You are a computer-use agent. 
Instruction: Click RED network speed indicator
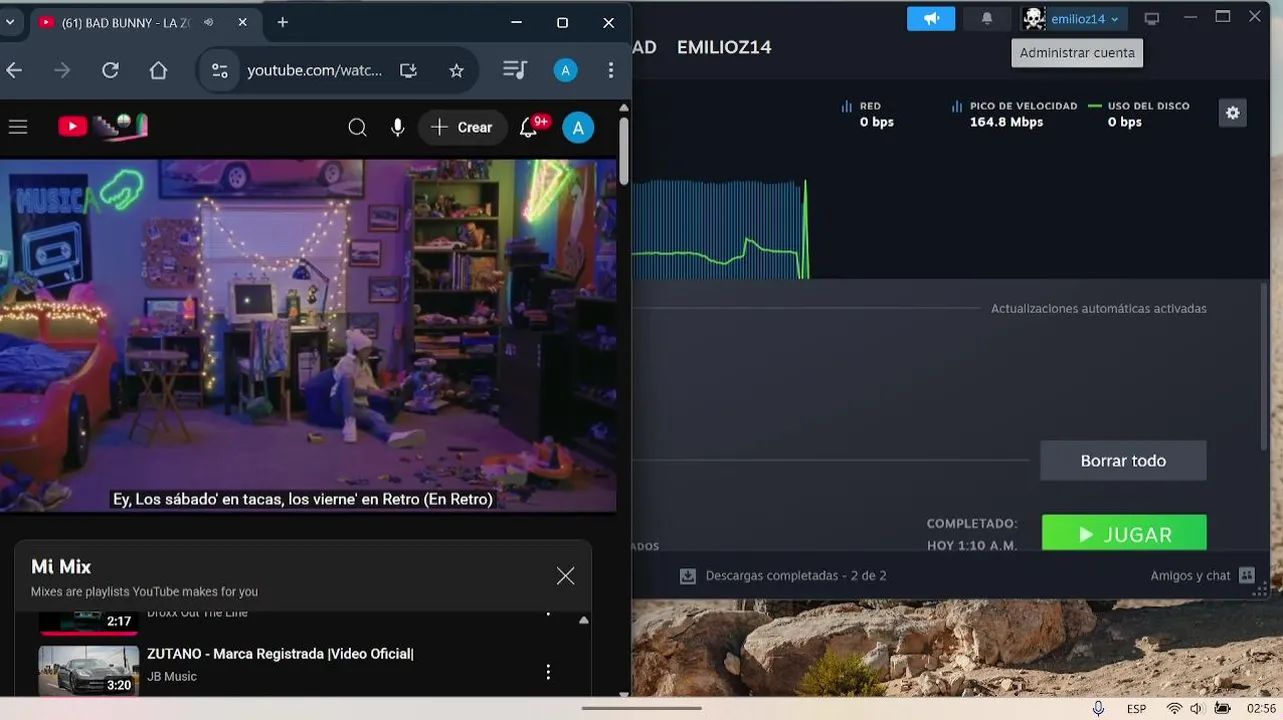868,114
